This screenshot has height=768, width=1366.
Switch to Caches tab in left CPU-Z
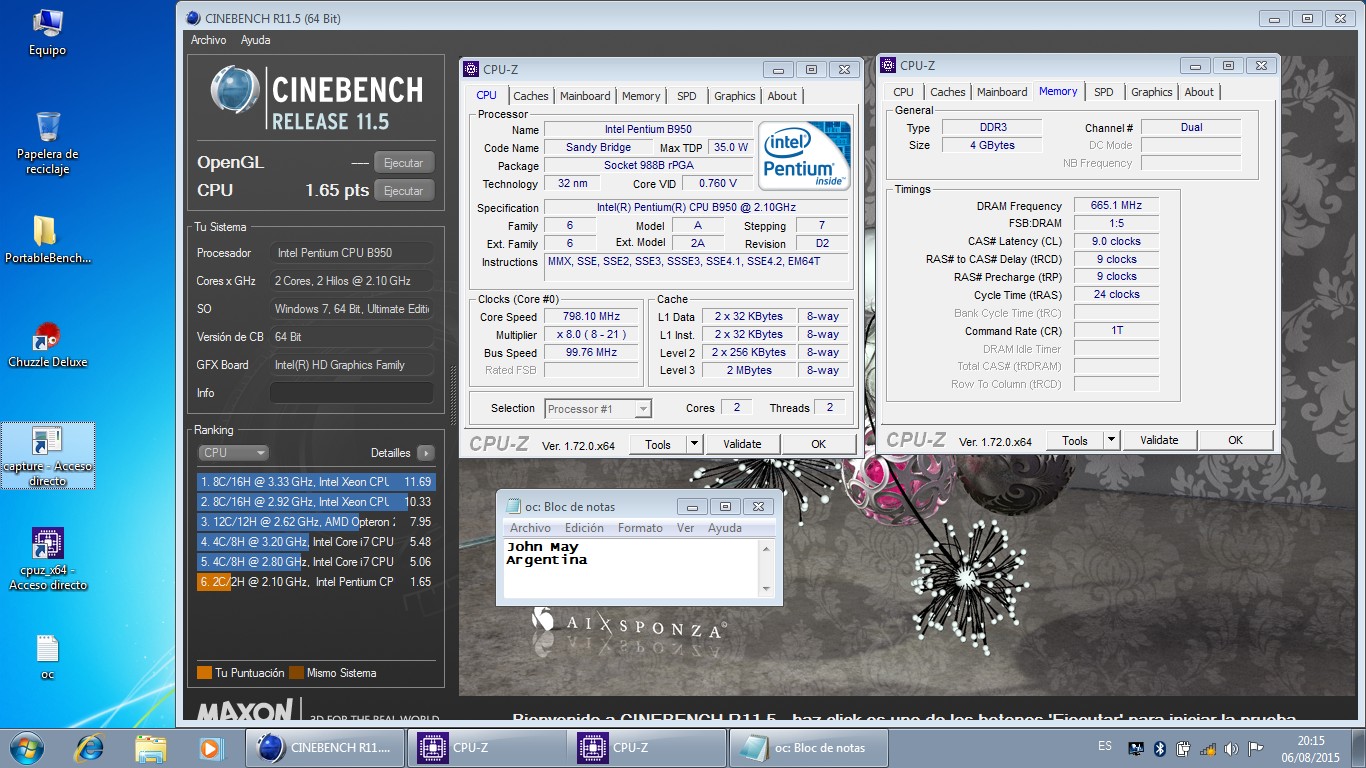[530, 96]
